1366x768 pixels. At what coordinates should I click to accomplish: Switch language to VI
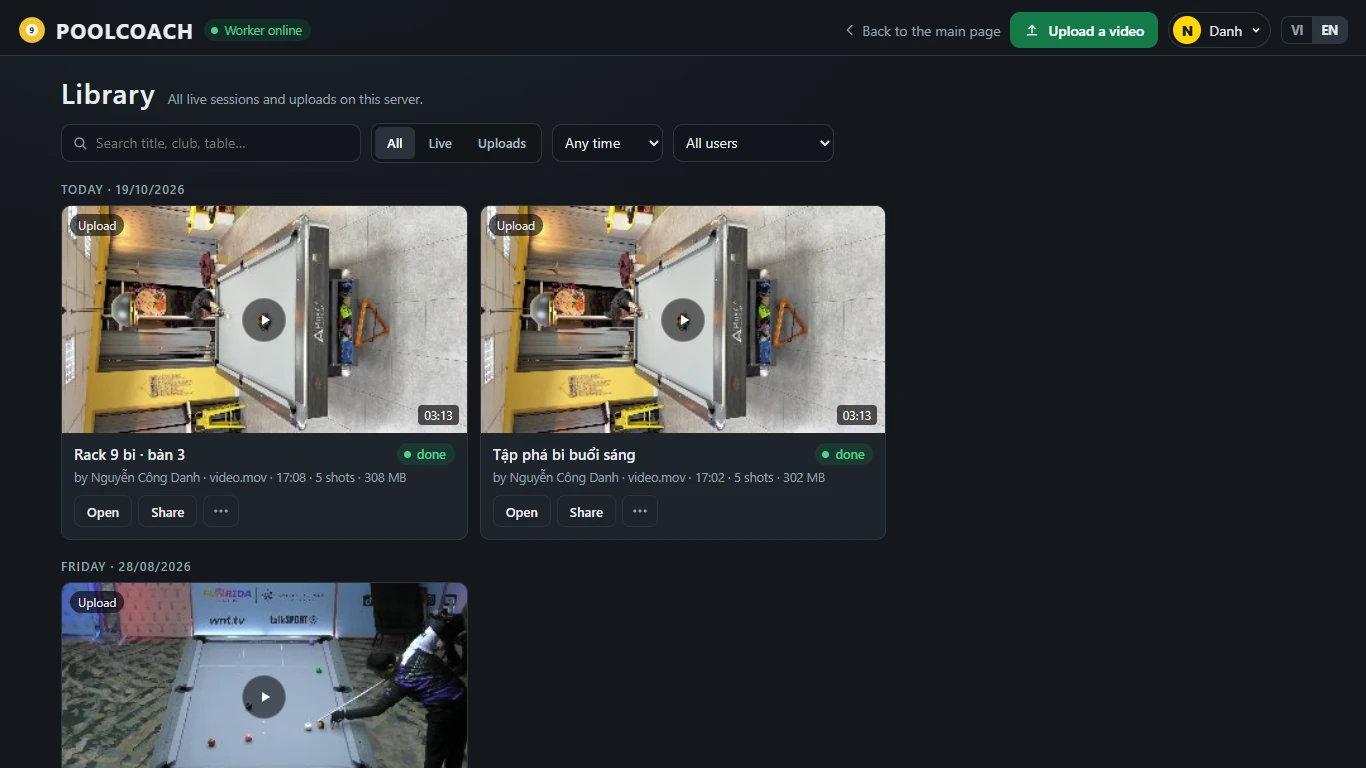pos(1297,30)
